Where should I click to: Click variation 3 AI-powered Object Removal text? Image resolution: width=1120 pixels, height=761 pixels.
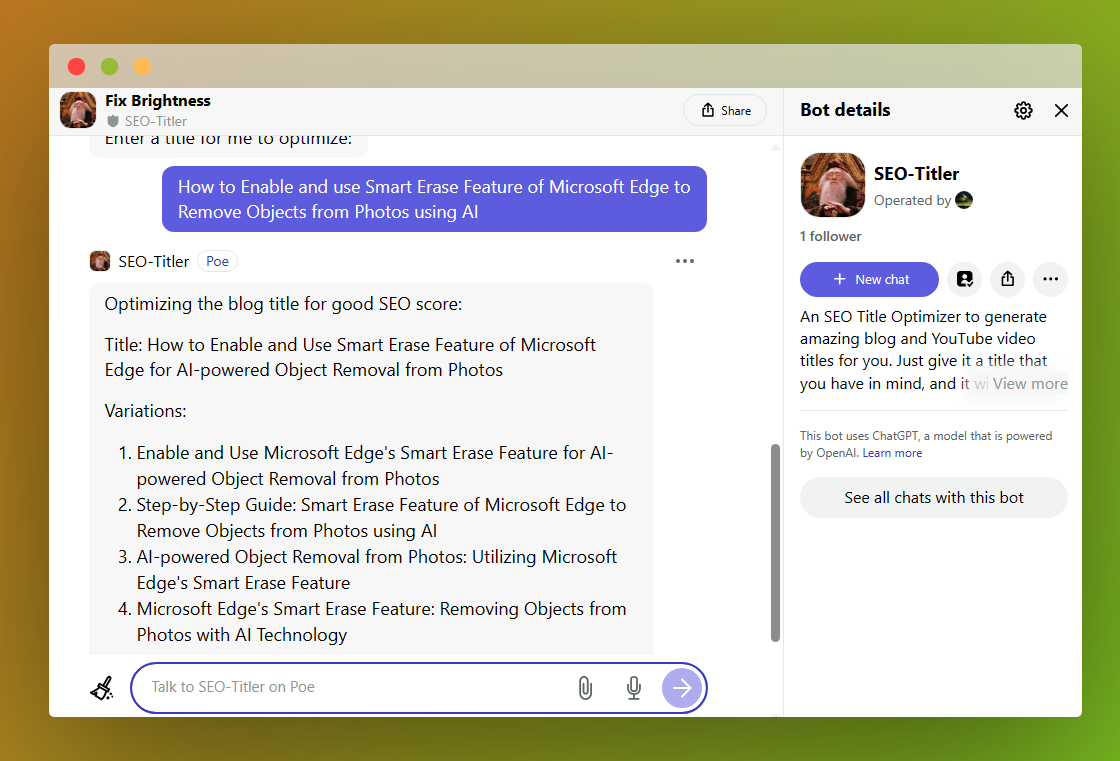(x=376, y=569)
